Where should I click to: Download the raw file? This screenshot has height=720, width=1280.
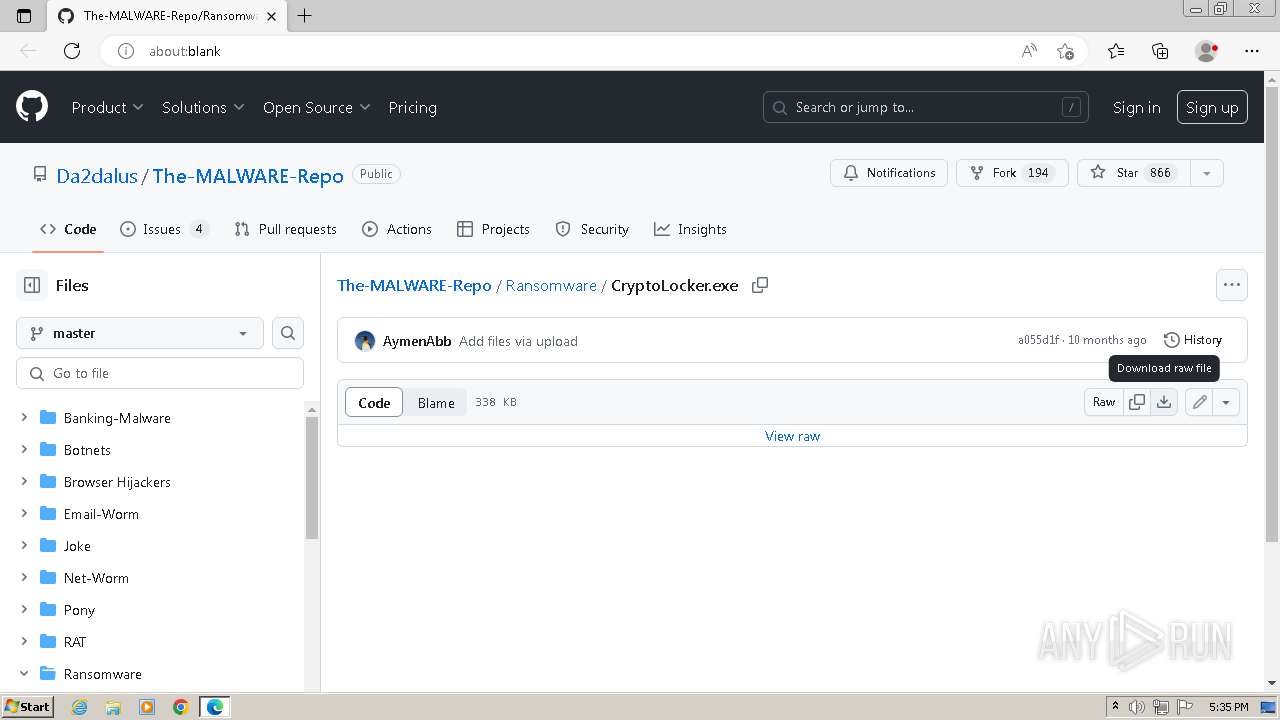coord(1164,402)
